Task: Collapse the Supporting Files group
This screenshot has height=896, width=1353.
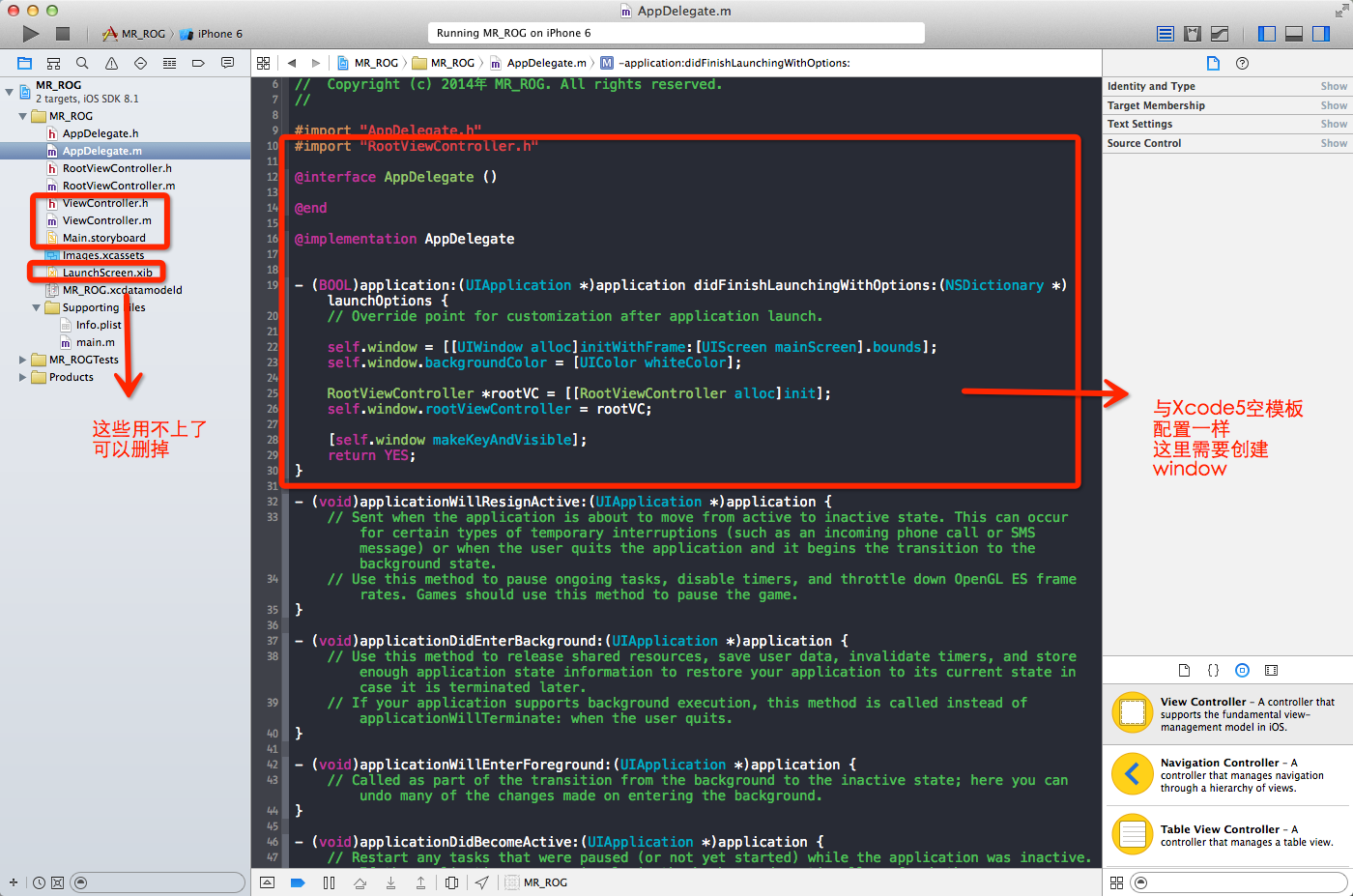Action: 36,307
